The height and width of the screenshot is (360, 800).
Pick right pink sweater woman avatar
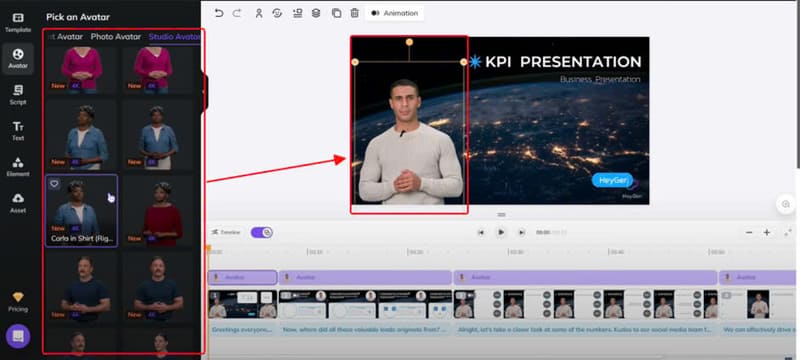click(158, 69)
